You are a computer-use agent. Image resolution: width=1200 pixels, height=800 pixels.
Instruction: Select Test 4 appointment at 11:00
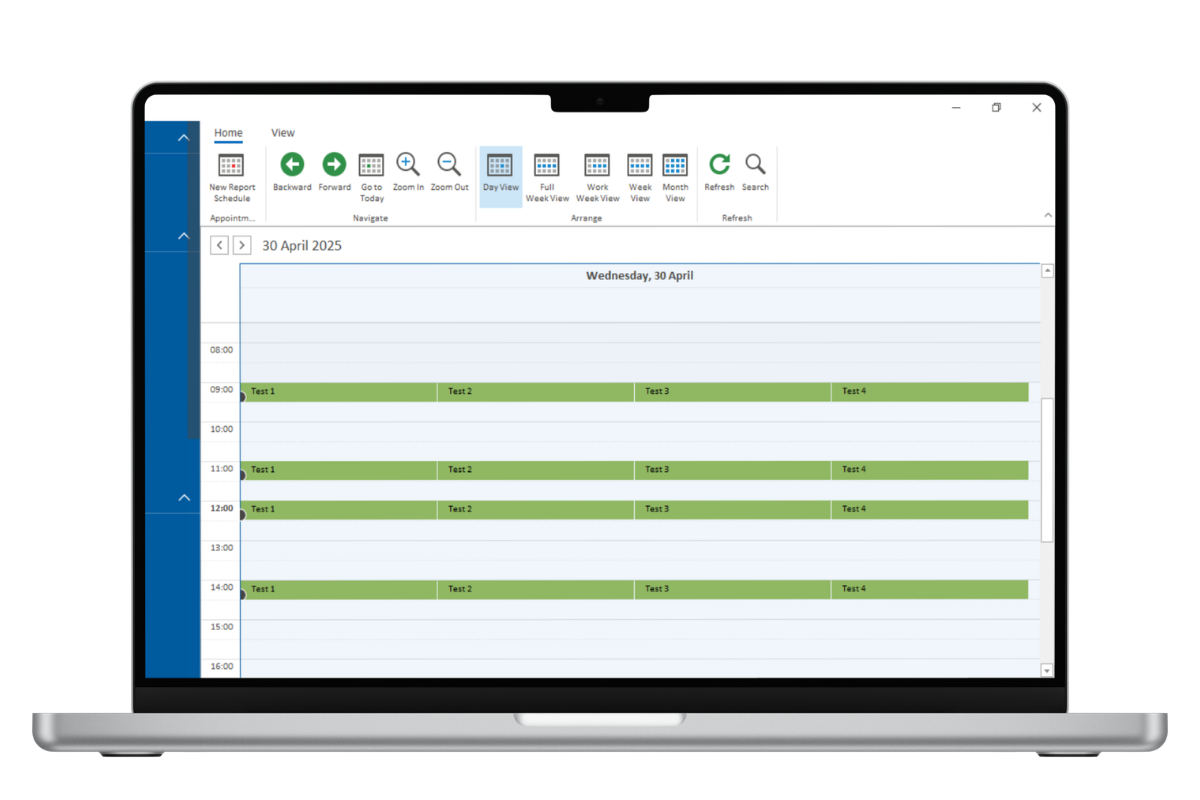[930, 470]
